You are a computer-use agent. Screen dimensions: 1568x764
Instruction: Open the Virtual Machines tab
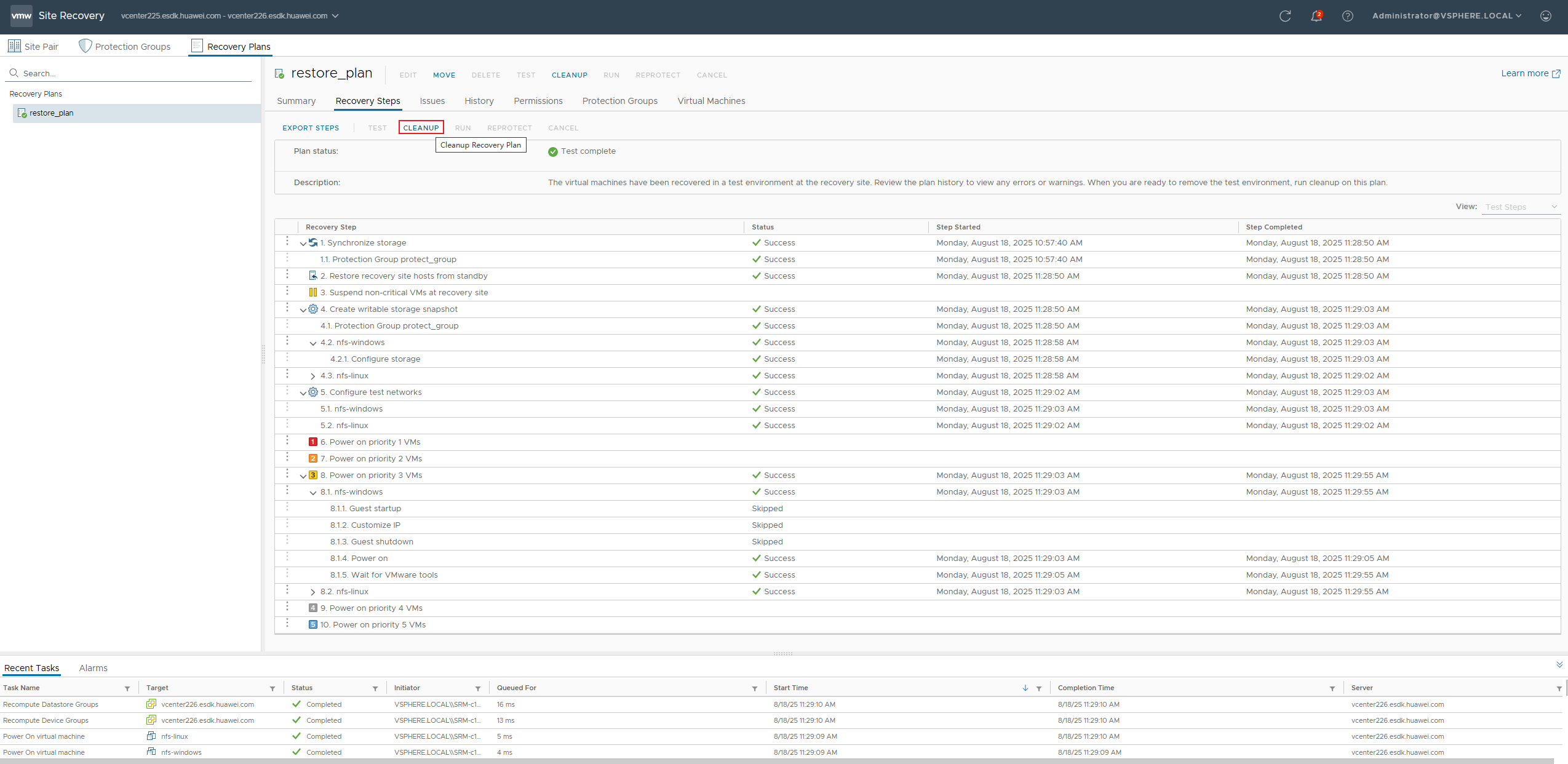click(x=711, y=101)
